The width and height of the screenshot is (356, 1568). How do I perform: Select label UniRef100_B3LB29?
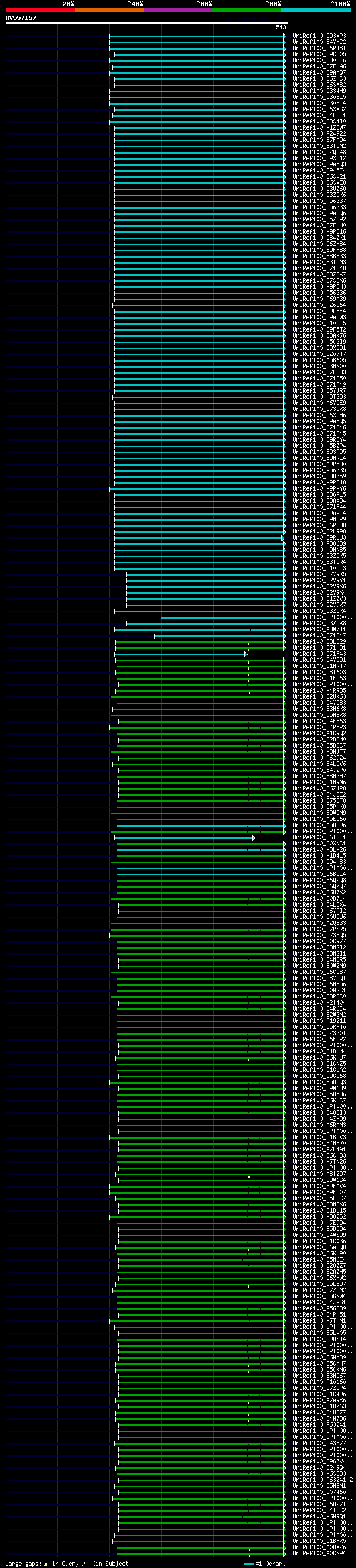[319, 641]
